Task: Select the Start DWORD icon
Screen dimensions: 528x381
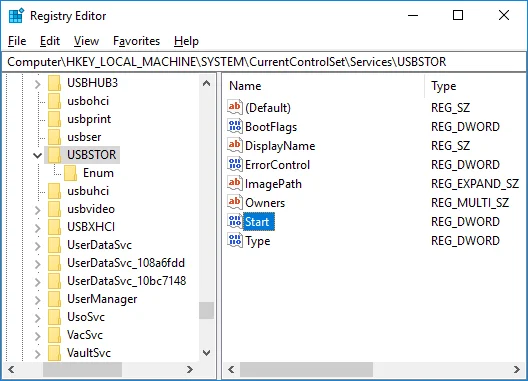Action: 235,222
